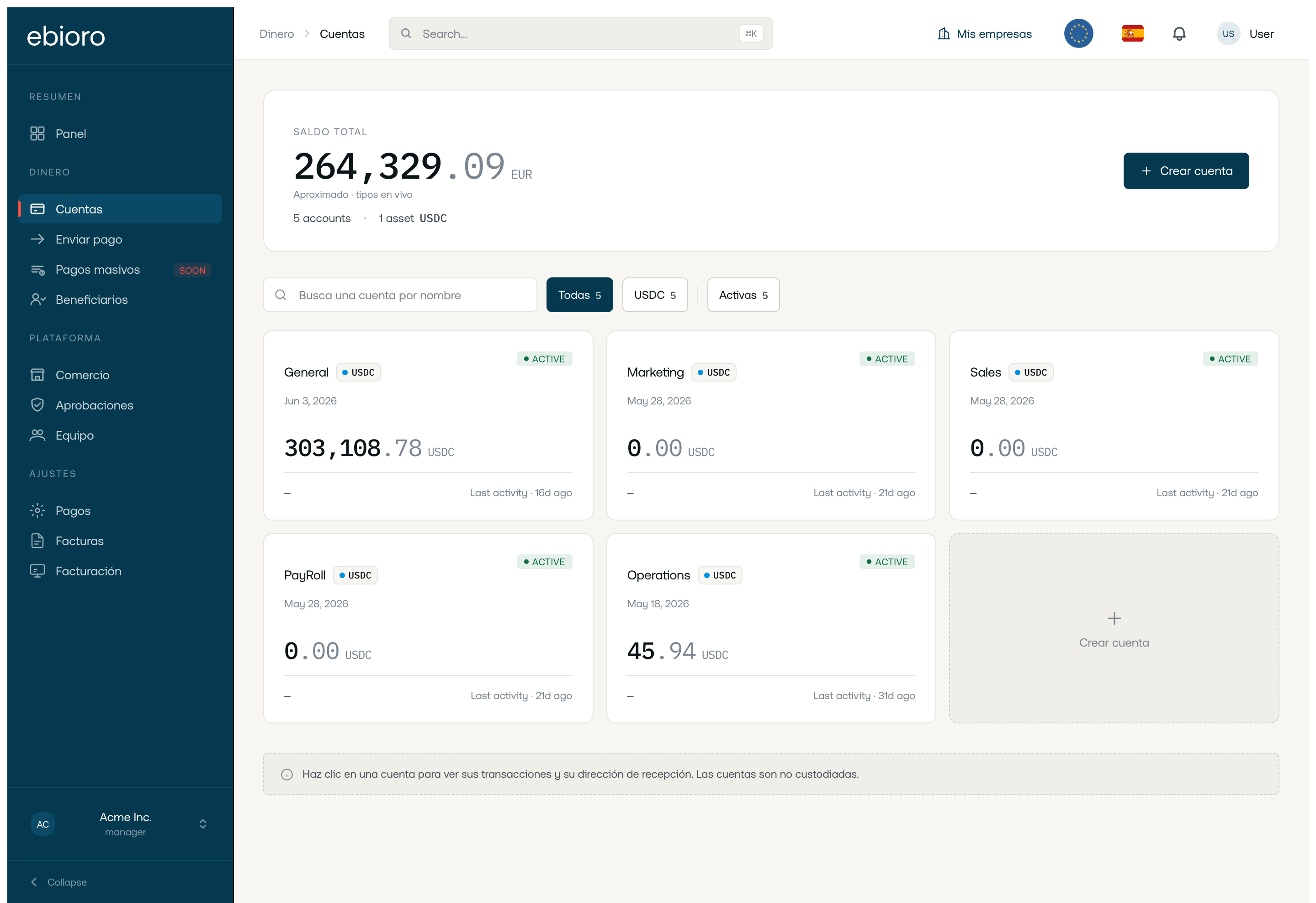Click Dinero breadcrumb link
Viewport: 1316px width, 903px height.
[x=276, y=34]
